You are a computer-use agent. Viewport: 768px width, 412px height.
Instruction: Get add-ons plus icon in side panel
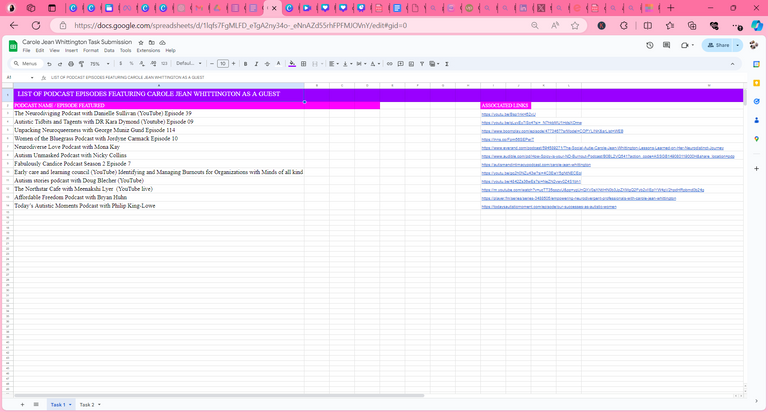click(x=757, y=169)
